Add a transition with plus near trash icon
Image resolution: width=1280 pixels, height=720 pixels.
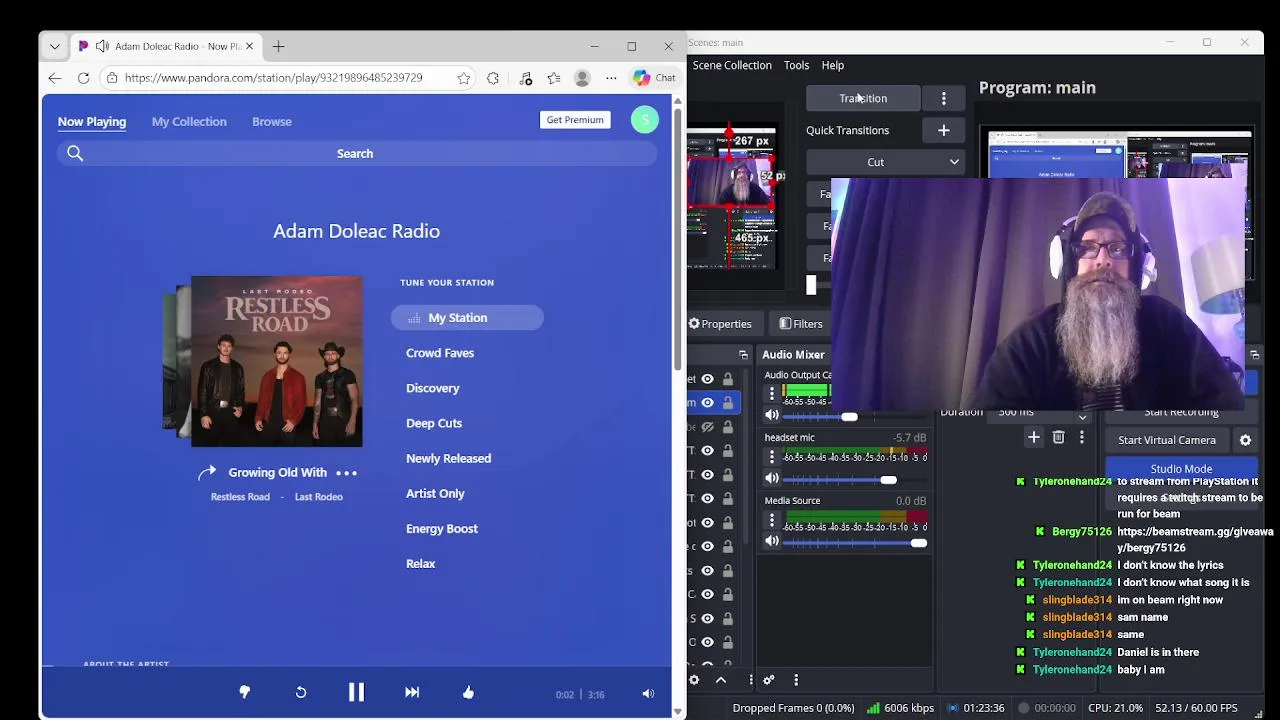point(1034,437)
